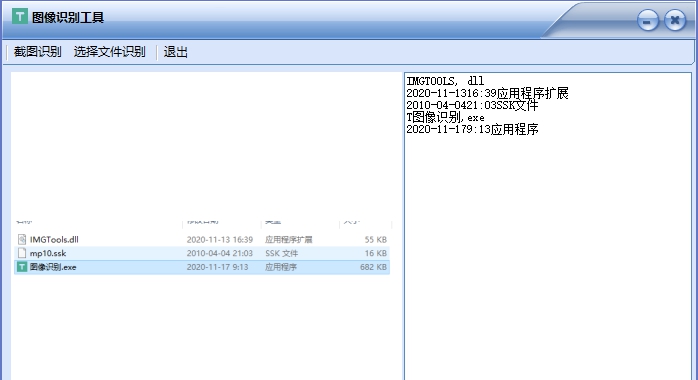Select the mp10.ssk file name

click(48, 253)
